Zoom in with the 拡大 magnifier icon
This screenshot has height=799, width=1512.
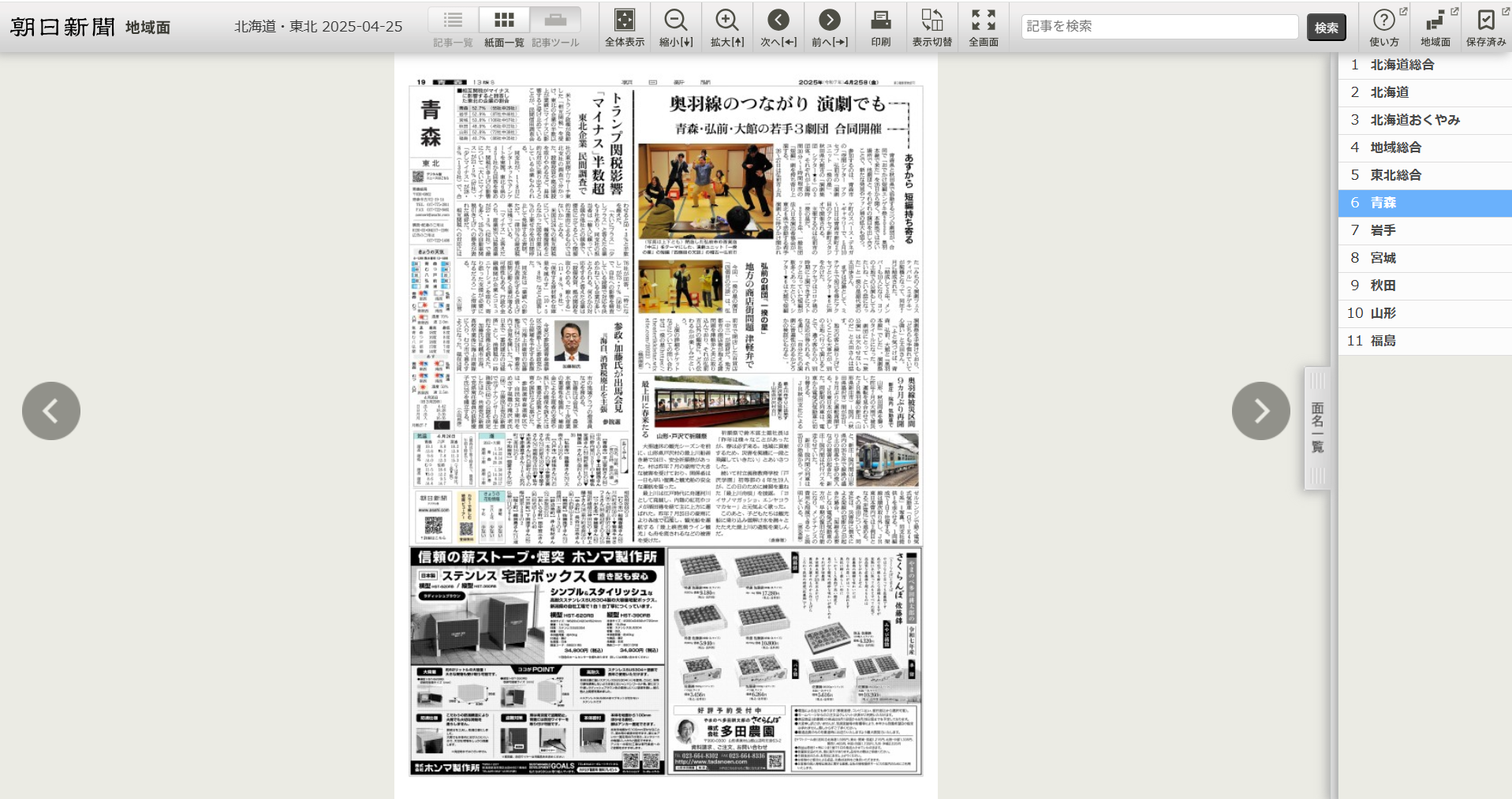(x=726, y=21)
